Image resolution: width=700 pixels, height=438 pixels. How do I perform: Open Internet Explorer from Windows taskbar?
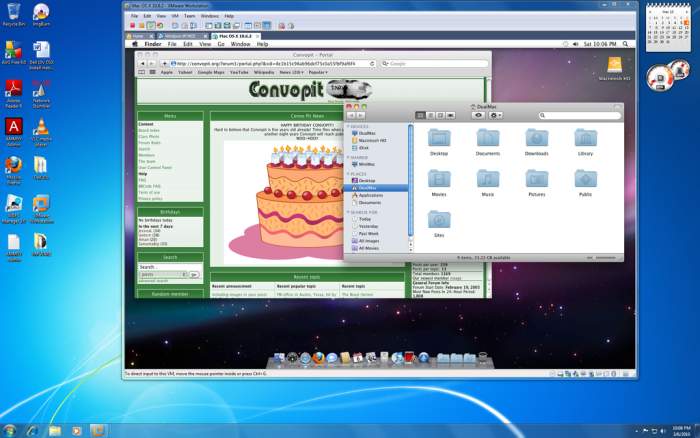[x=33, y=431]
